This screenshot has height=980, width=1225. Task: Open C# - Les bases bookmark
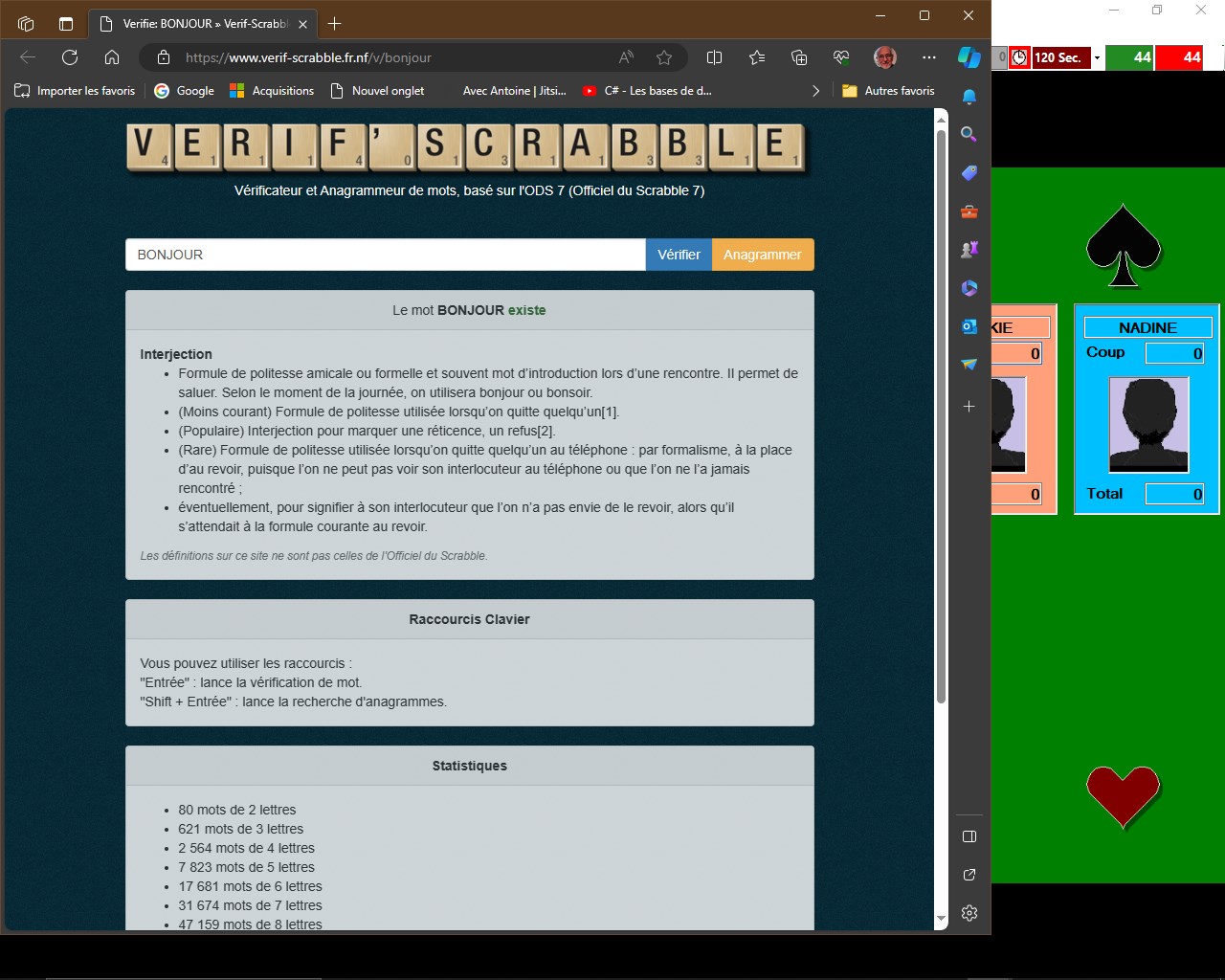coord(647,91)
